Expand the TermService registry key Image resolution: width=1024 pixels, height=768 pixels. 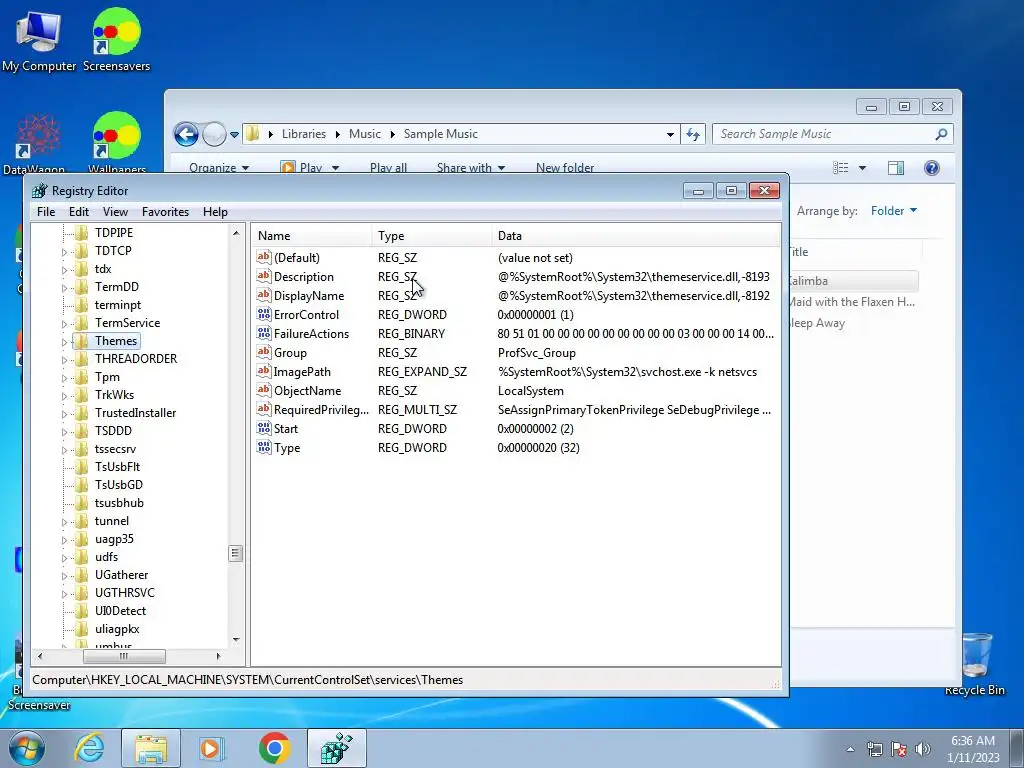tap(64, 324)
